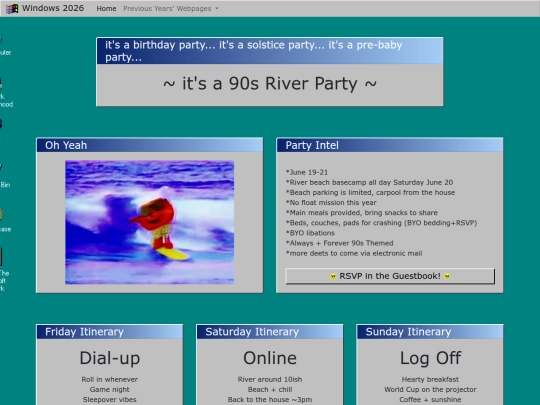This screenshot has width=540, height=405.
Task: Click the Oh Yeah window title bar
Action: coord(149,145)
